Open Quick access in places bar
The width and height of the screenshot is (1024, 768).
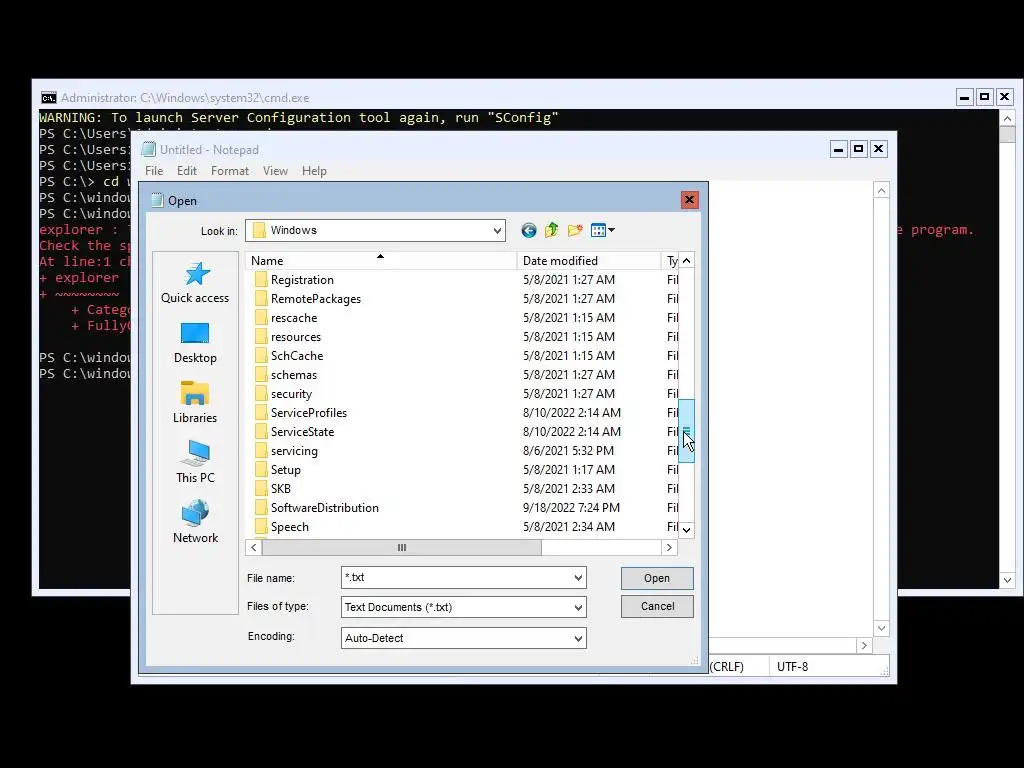pos(195,283)
